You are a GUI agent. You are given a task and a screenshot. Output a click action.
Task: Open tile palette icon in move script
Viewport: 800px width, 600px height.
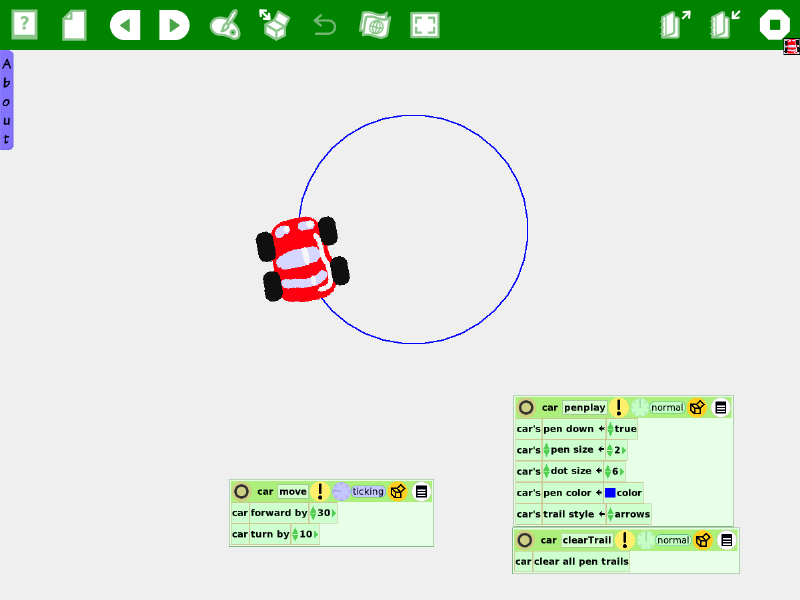tap(397, 491)
